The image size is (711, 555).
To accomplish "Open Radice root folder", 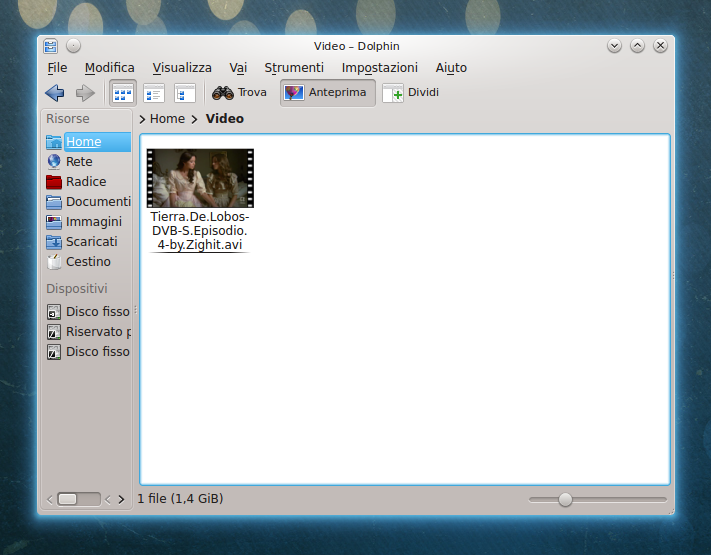I will pos(86,181).
